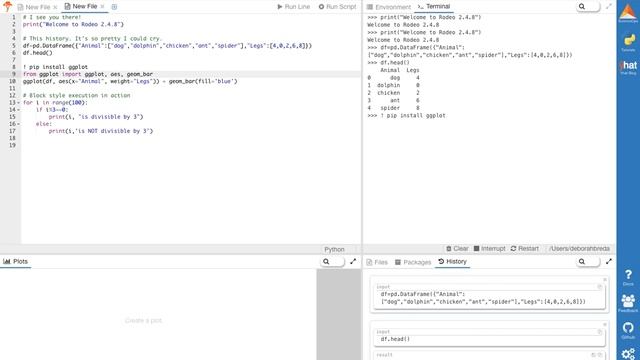Open the Feedback sidebar icon
The image size is (640, 360).
[628, 304]
